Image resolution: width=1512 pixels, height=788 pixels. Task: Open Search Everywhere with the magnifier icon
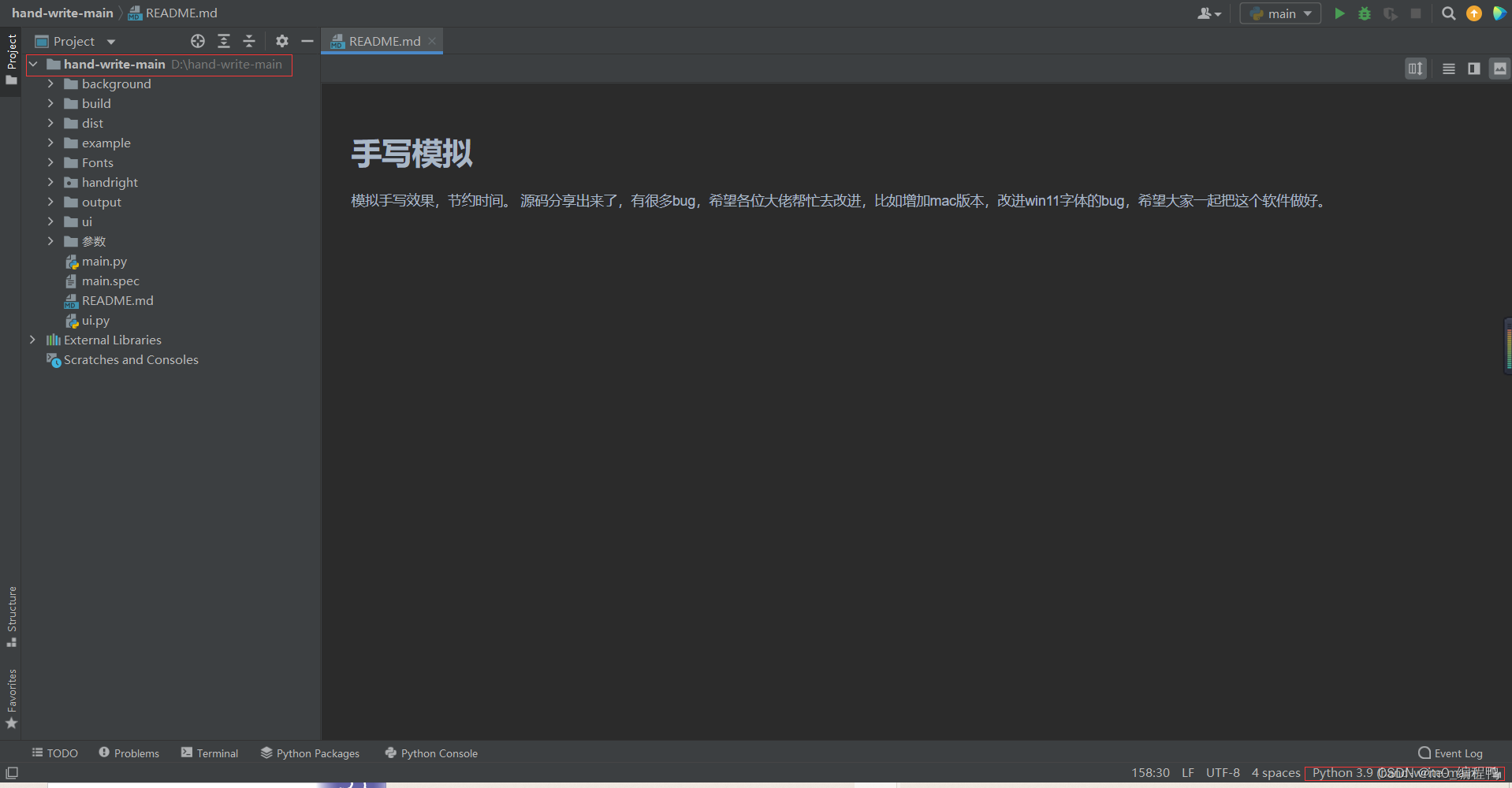click(1449, 13)
